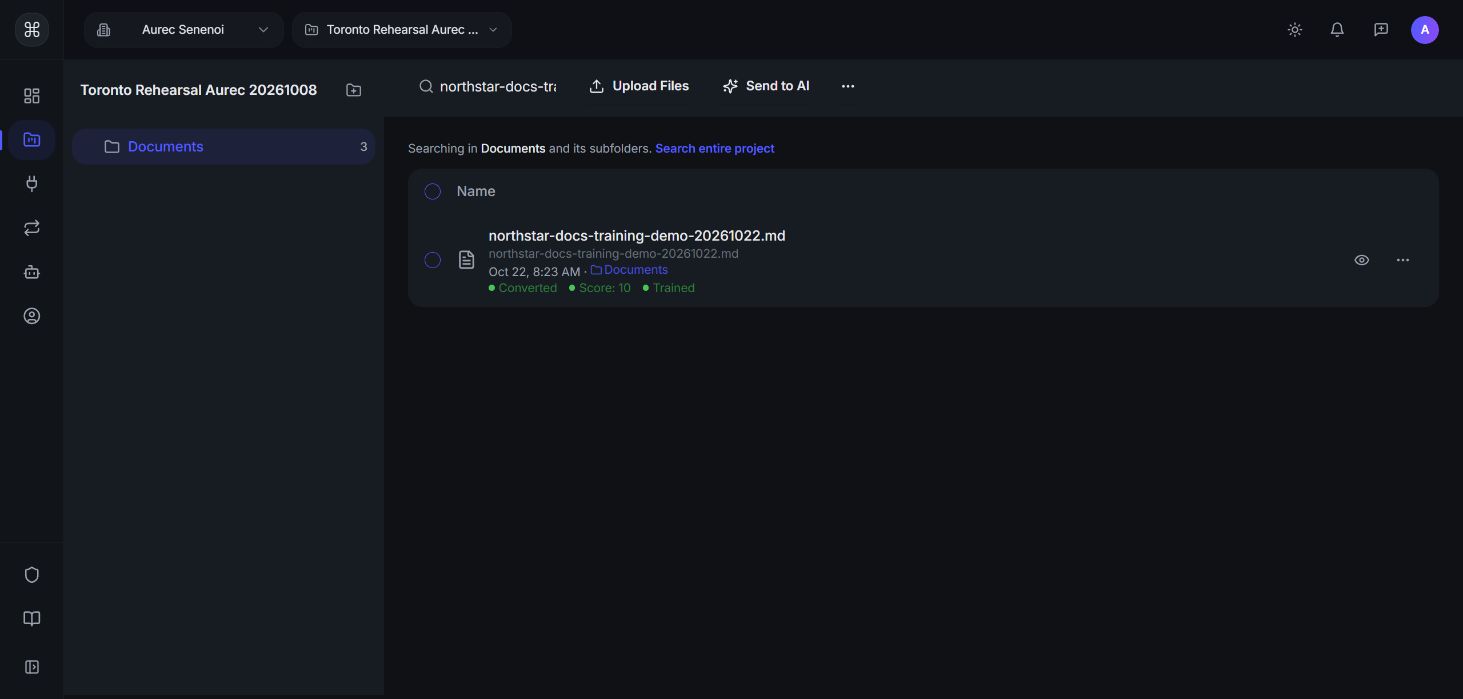Open the user avatar A
1463x699 pixels.
[1425, 30]
